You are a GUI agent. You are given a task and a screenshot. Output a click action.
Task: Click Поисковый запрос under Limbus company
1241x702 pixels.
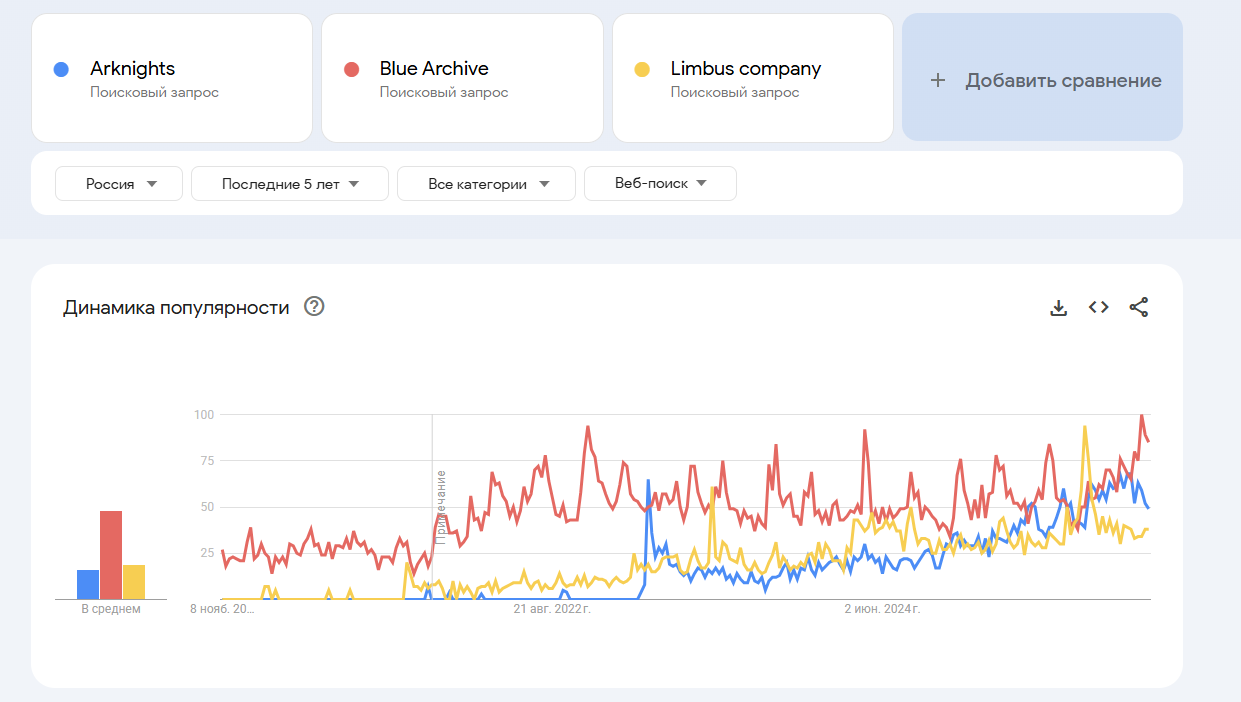tap(735, 92)
